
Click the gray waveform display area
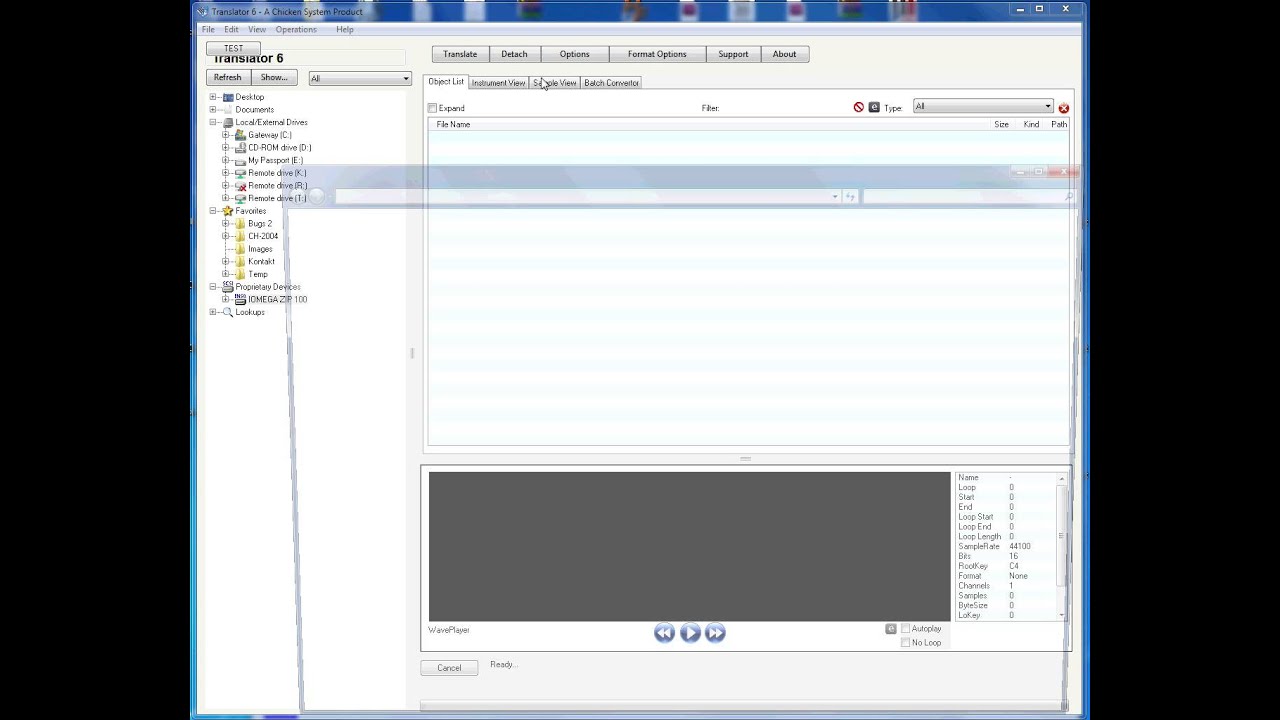coord(690,547)
